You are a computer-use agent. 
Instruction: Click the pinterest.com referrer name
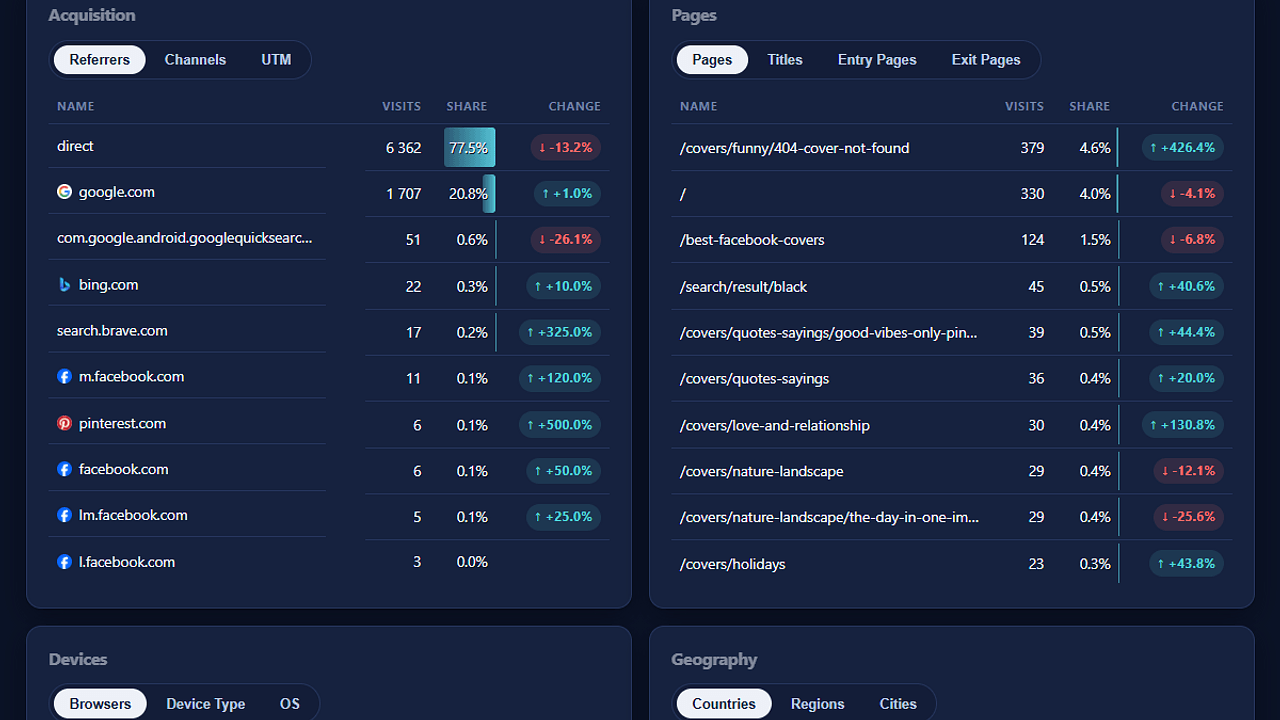click(x=122, y=424)
